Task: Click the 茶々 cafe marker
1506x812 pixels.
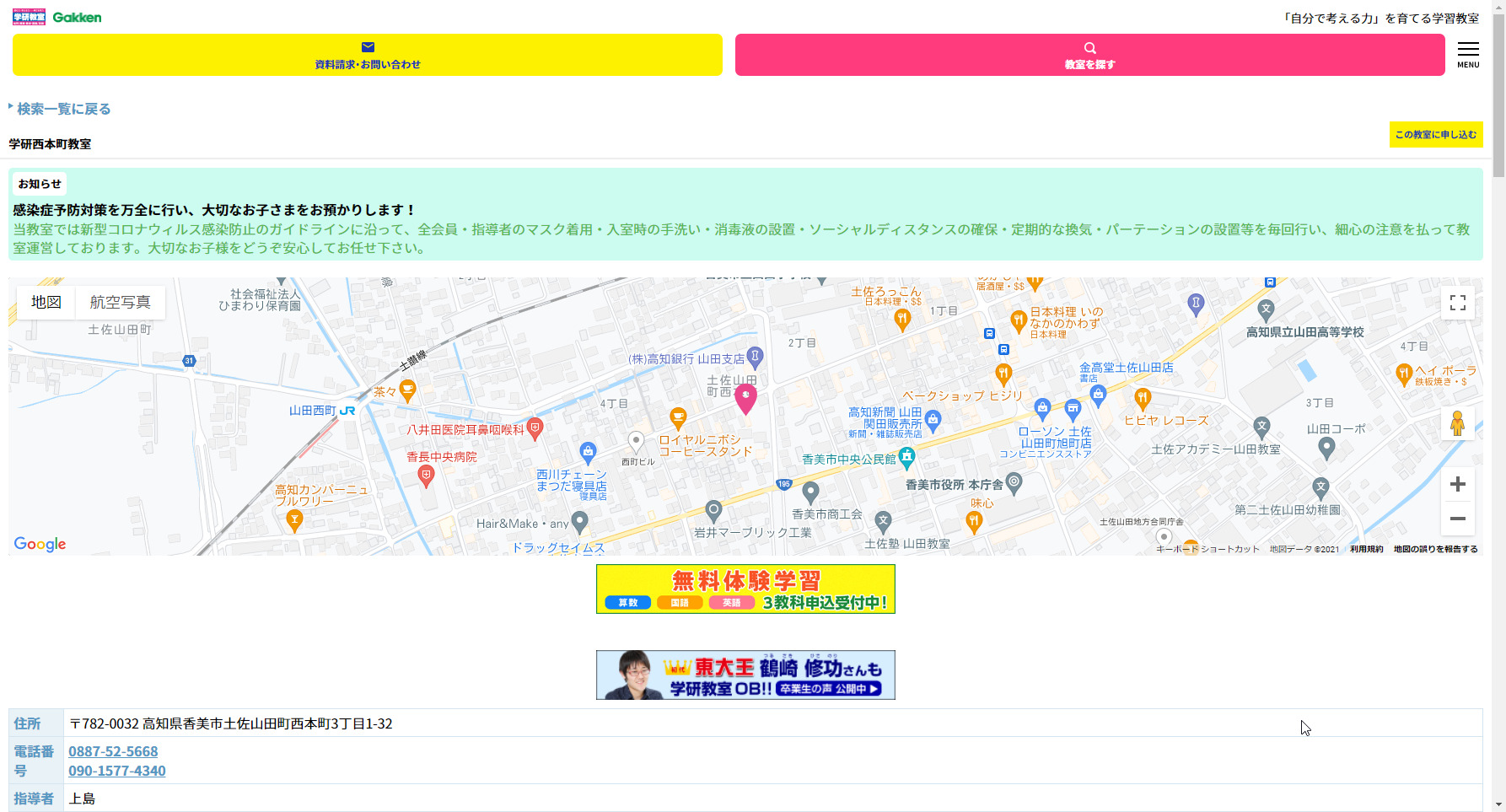Action: point(407,390)
